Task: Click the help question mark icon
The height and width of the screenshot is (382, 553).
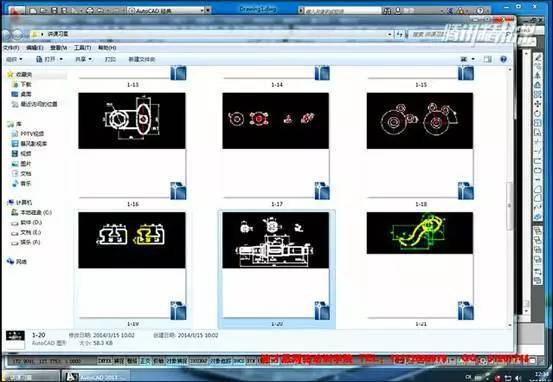Action: click(x=504, y=59)
